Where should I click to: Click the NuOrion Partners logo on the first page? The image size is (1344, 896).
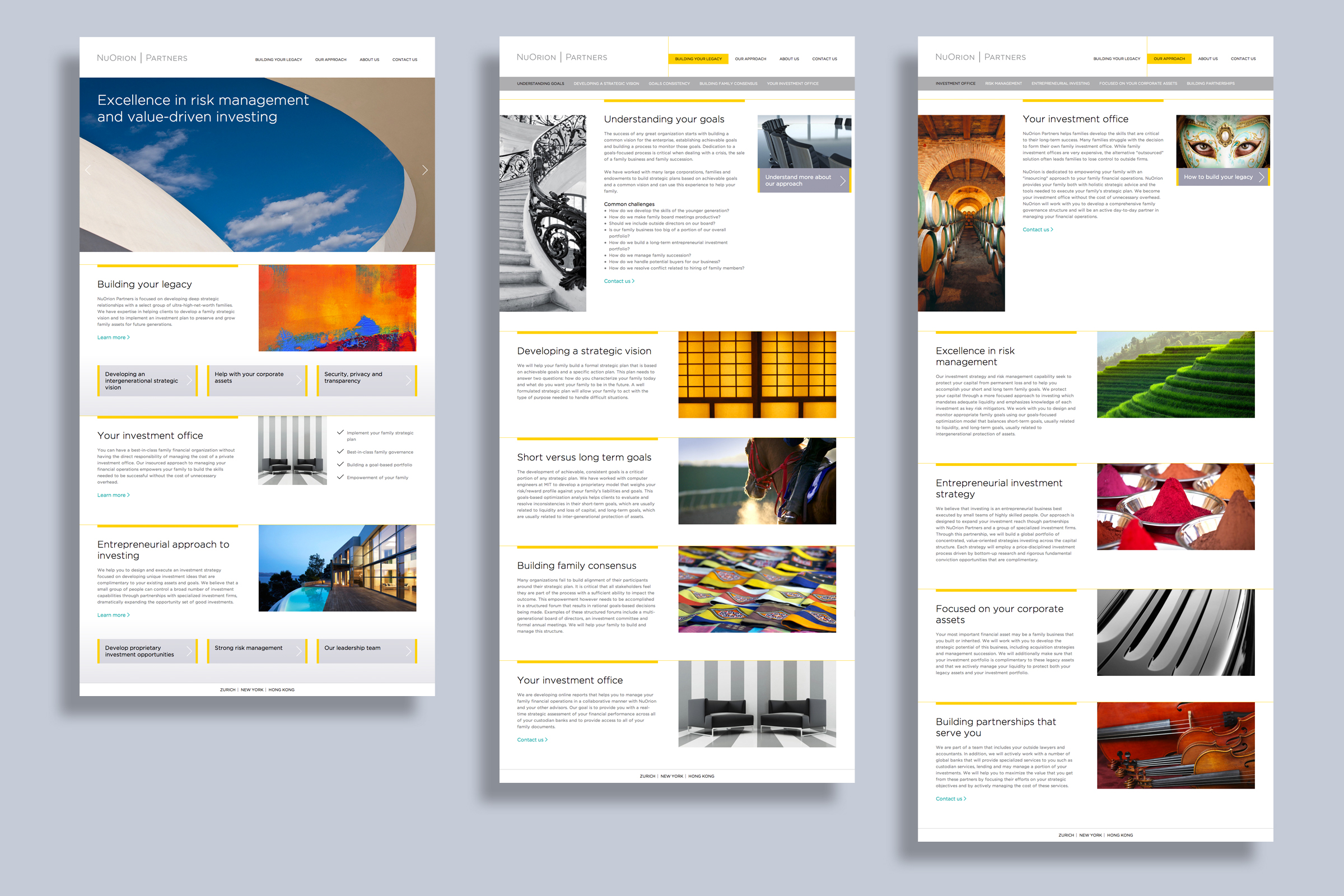(142, 58)
